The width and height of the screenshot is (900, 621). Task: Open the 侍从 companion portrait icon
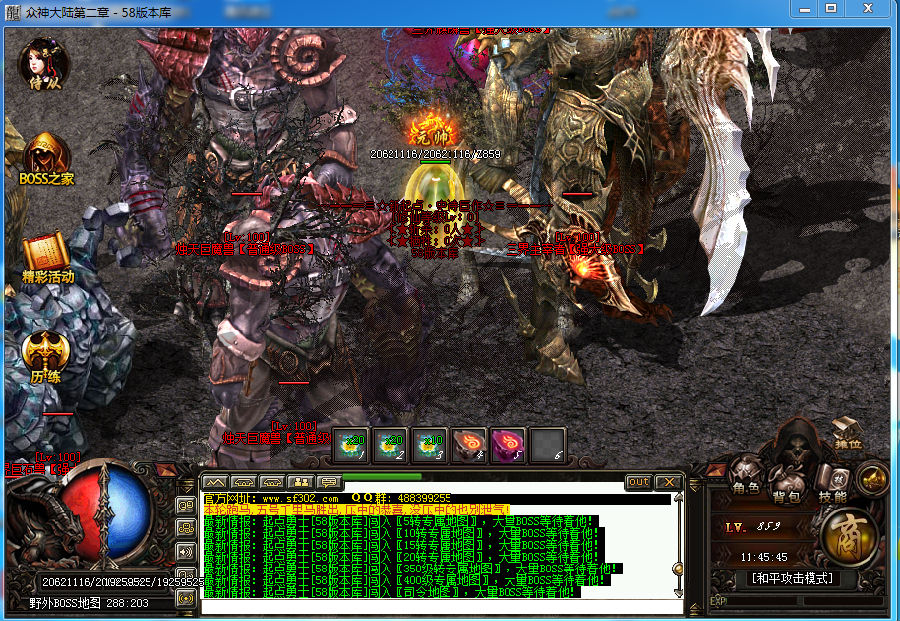44,64
